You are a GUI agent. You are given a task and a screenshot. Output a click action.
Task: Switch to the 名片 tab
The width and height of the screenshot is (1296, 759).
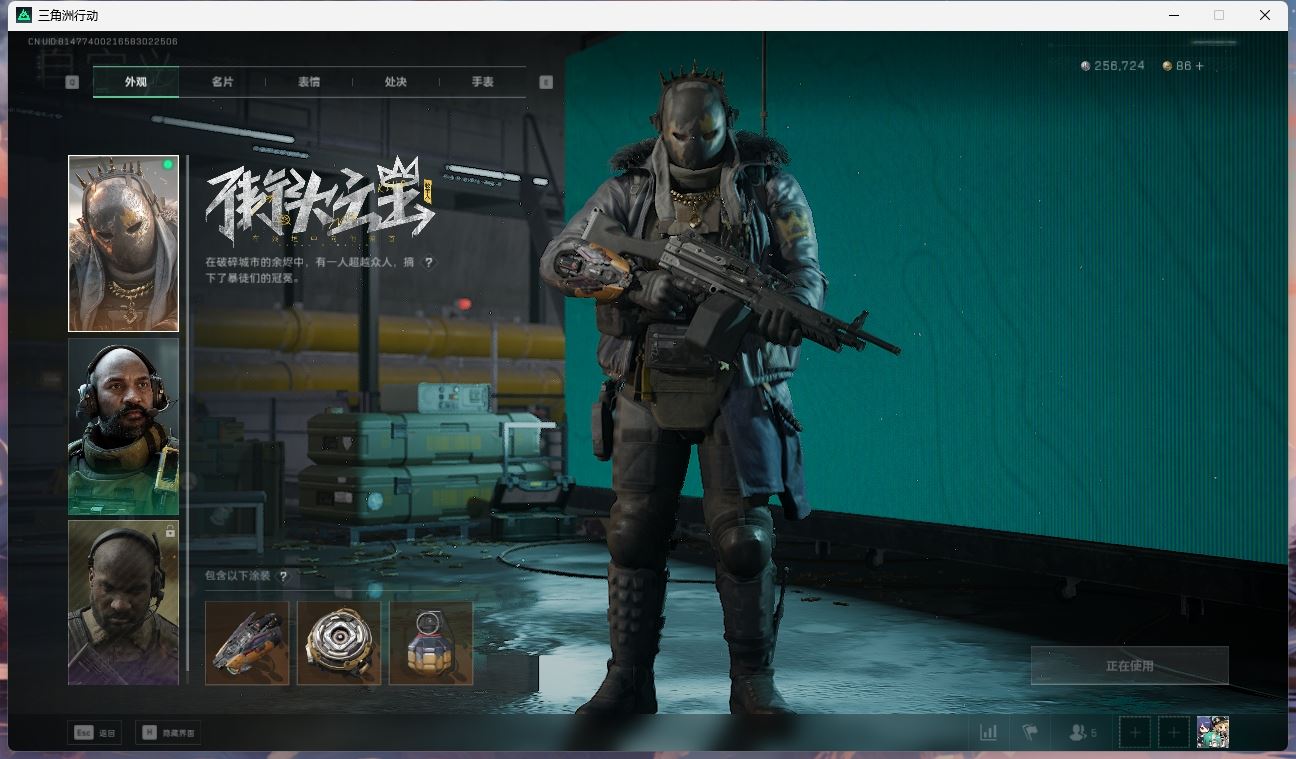222,82
